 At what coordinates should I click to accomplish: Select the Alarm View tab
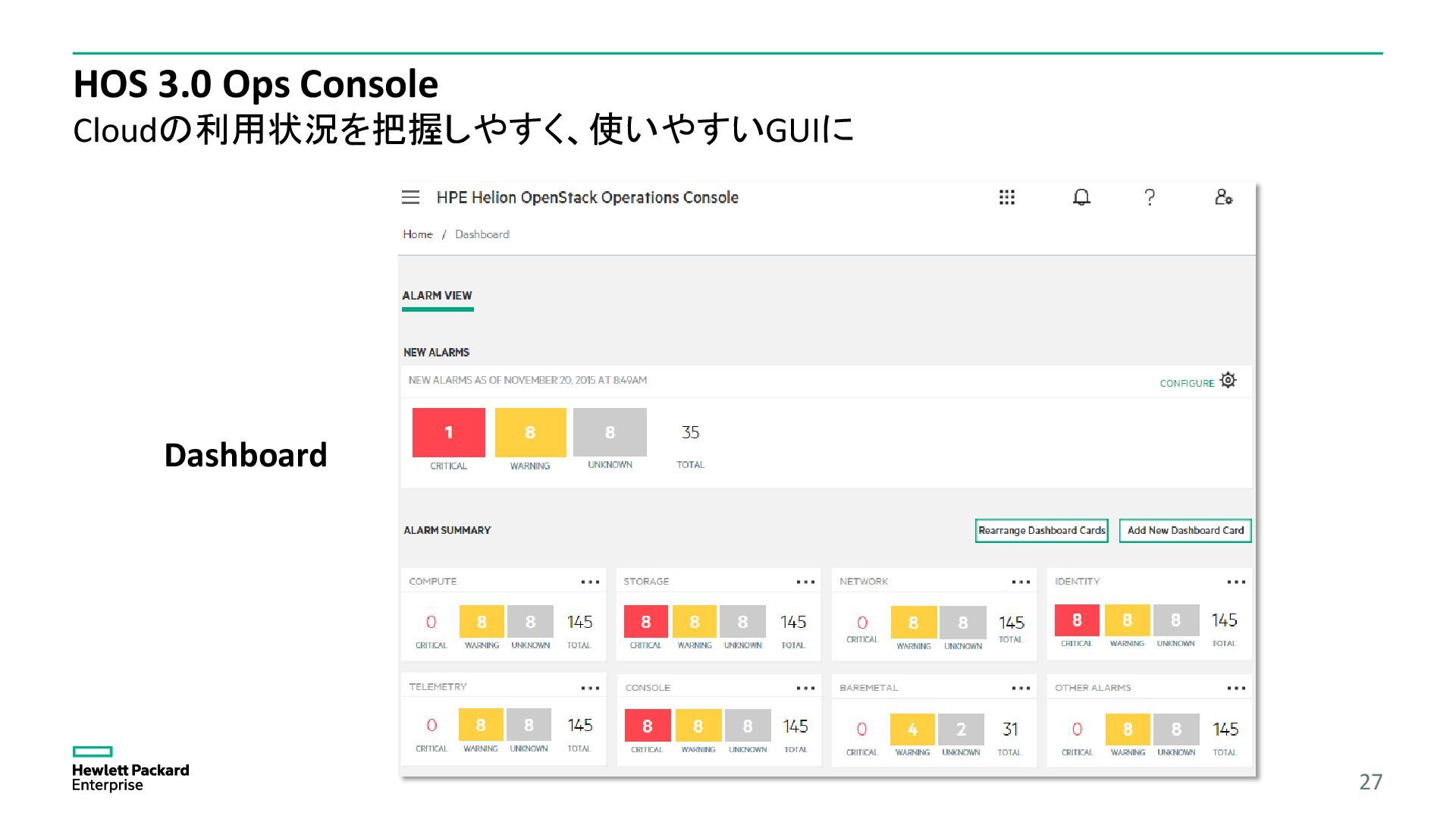click(438, 297)
